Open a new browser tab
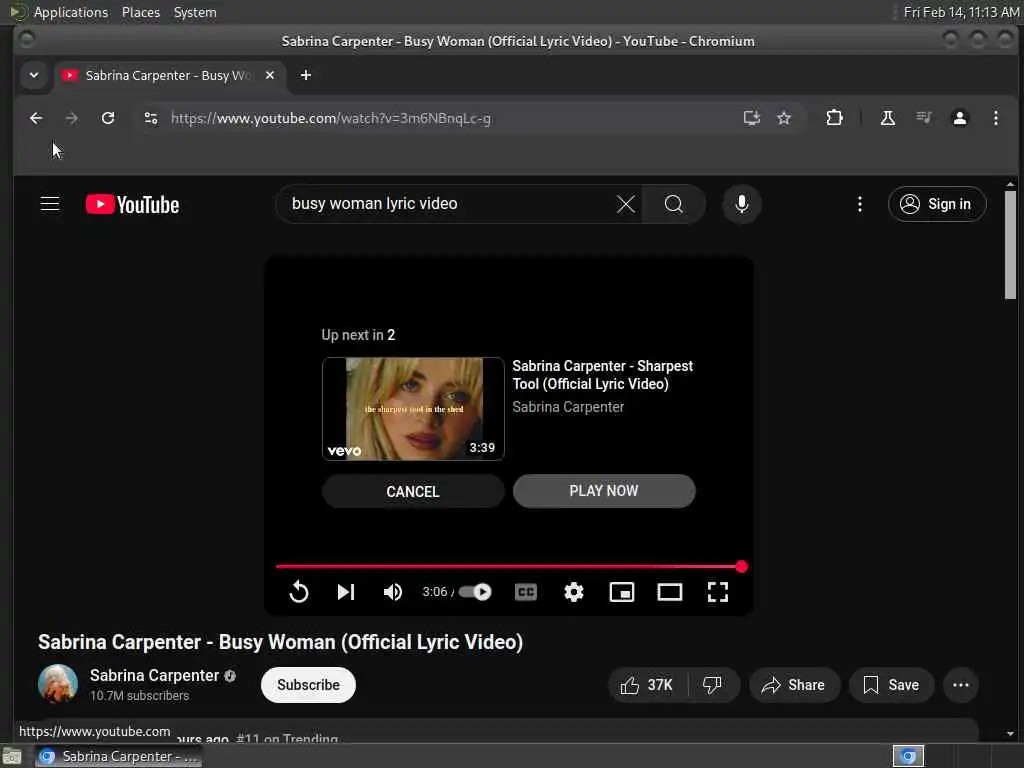 306,75
